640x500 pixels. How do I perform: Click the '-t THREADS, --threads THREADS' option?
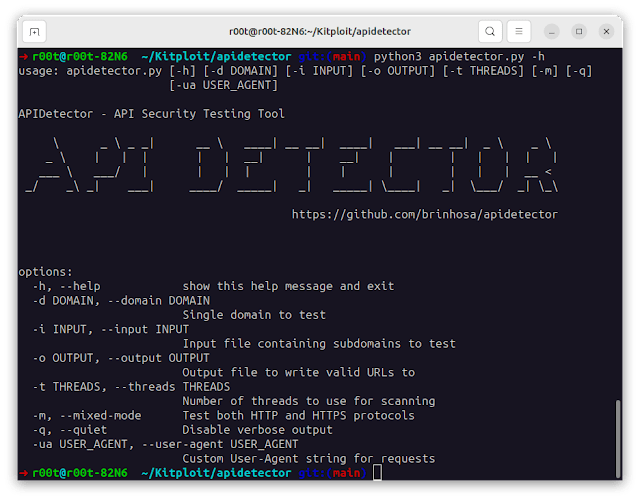tap(131, 387)
